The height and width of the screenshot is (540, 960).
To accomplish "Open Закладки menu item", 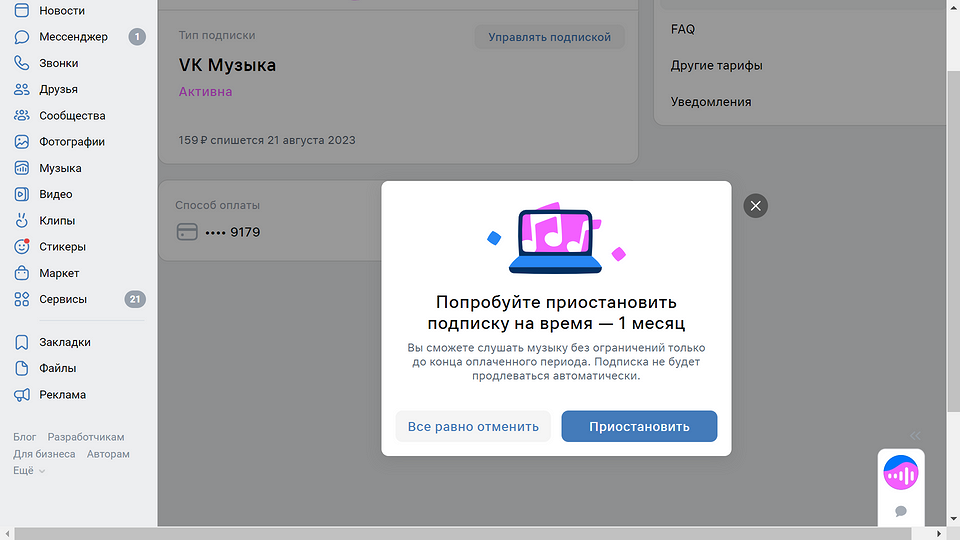I will point(64,342).
